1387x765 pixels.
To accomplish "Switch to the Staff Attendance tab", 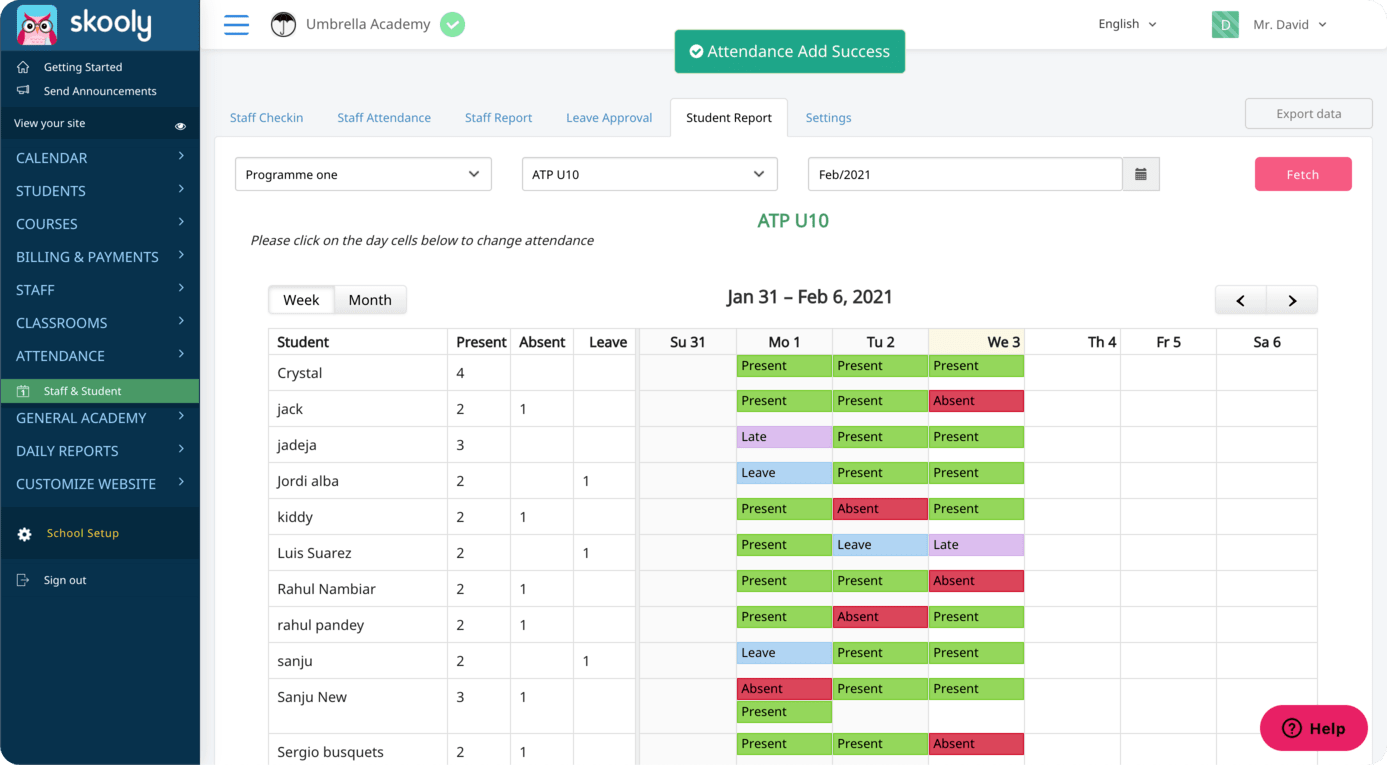I will coord(384,117).
